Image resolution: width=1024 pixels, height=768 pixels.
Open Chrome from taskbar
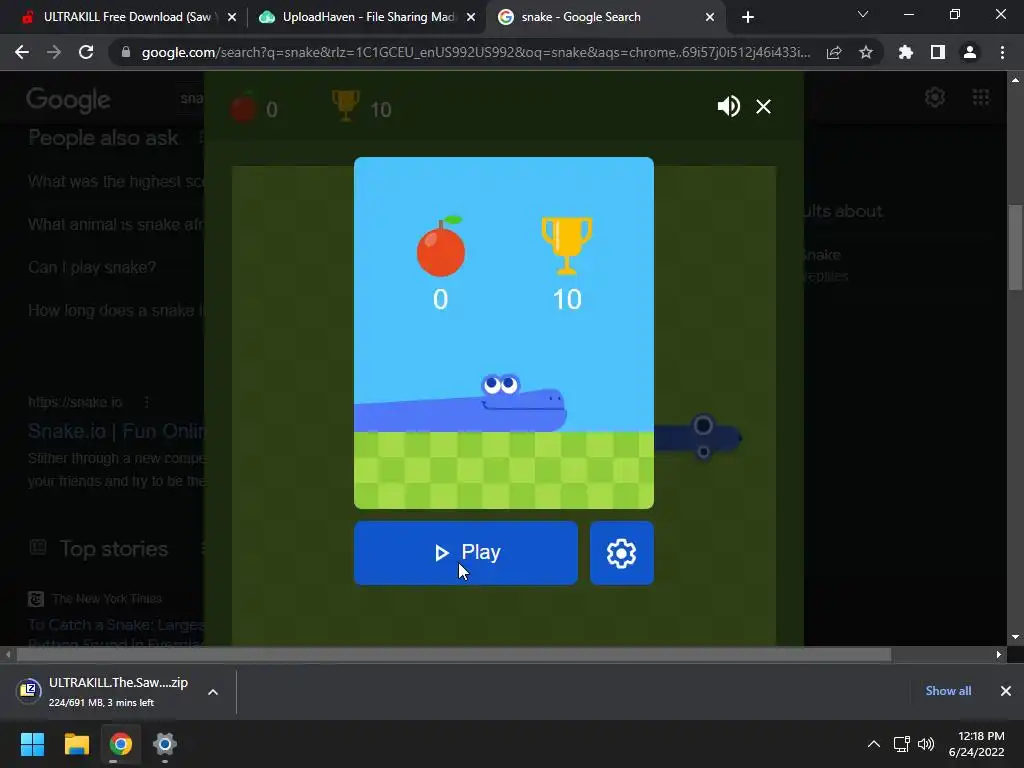click(121, 744)
